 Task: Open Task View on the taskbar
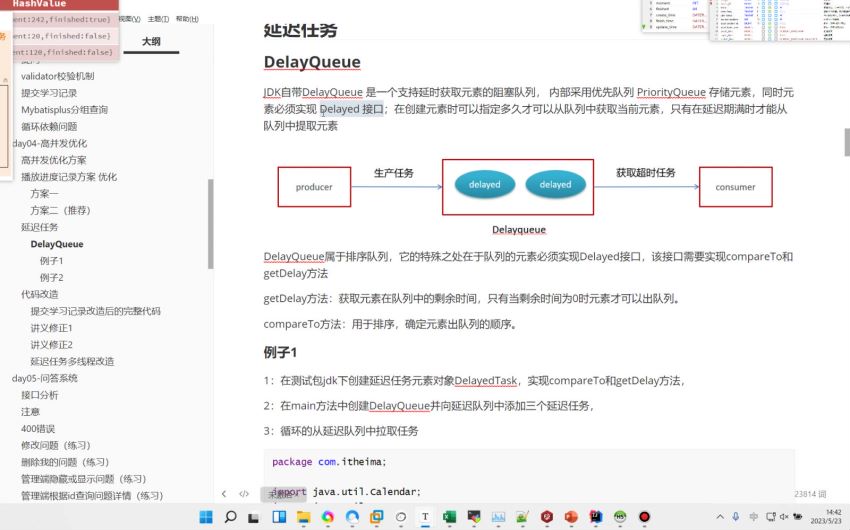254,518
